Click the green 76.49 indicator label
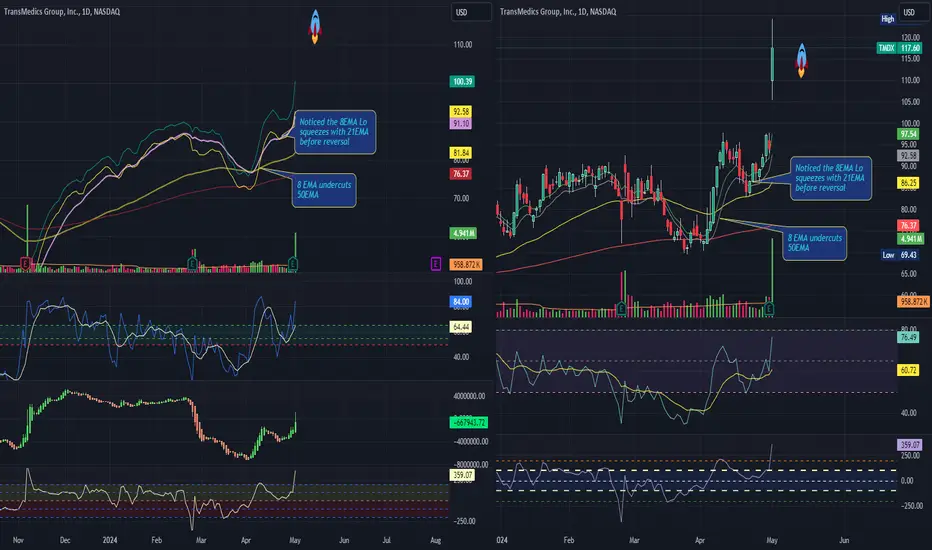This screenshot has width=932, height=550. [908, 337]
